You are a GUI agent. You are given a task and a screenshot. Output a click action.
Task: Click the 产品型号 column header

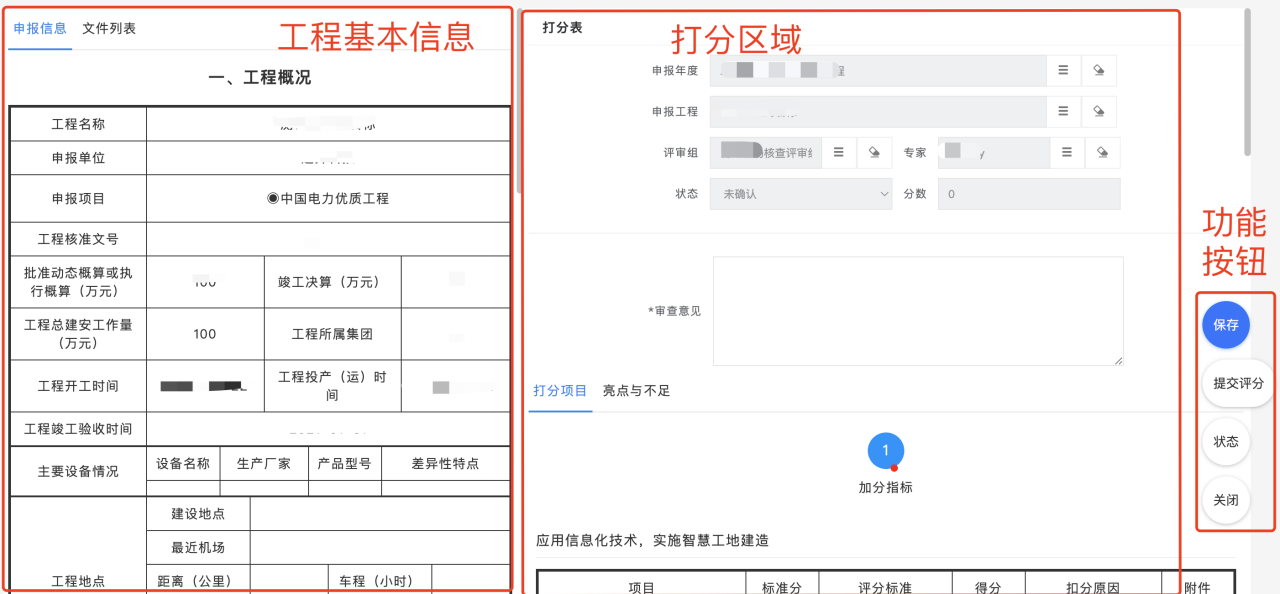click(345, 463)
